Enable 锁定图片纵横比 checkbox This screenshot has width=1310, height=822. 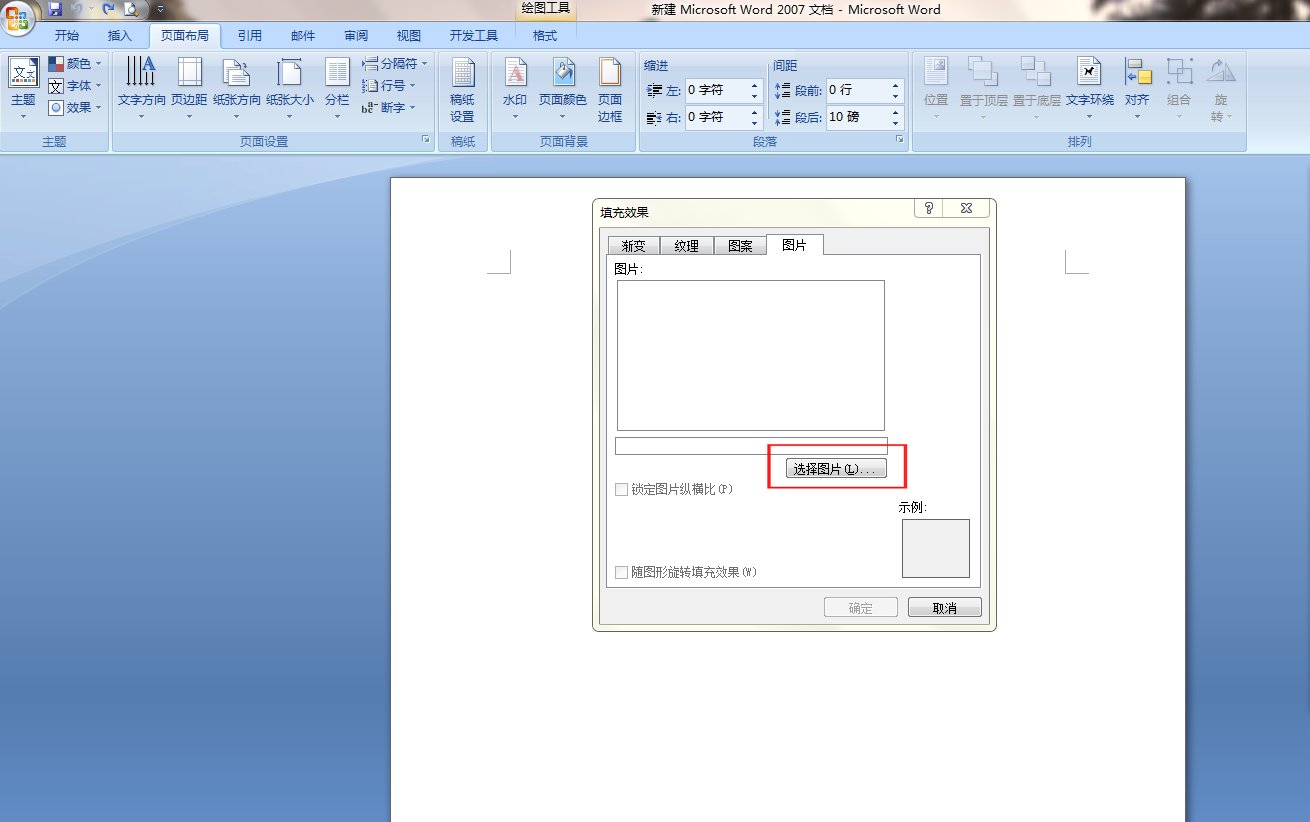tap(621, 489)
